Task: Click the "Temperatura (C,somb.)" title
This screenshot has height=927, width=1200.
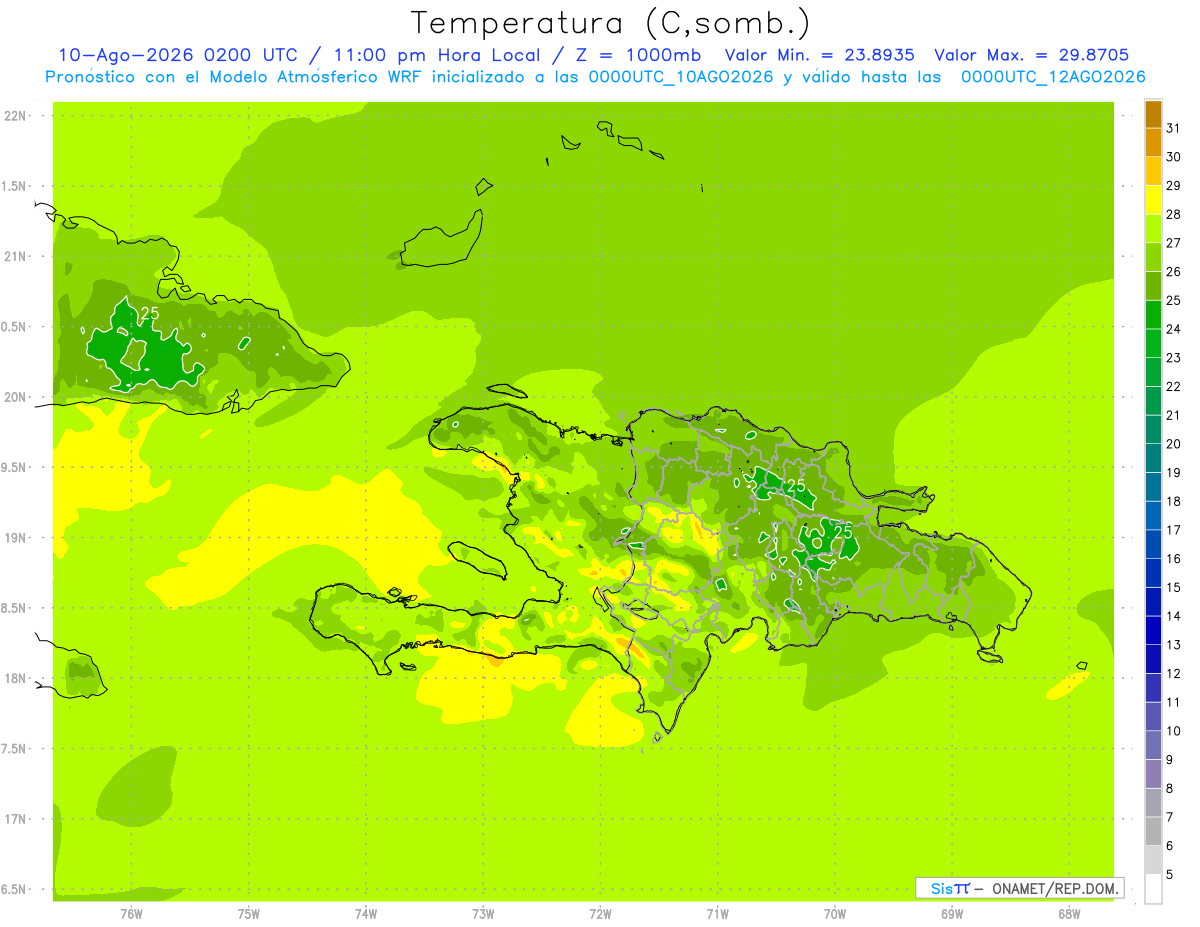Action: click(x=611, y=23)
